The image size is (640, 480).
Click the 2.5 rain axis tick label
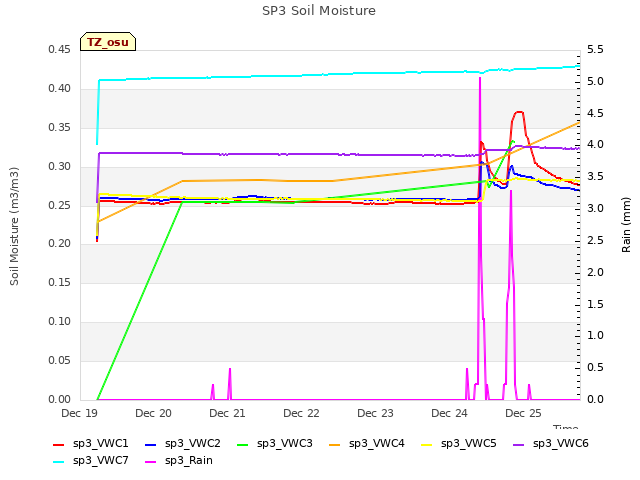[x=595, y=240]
